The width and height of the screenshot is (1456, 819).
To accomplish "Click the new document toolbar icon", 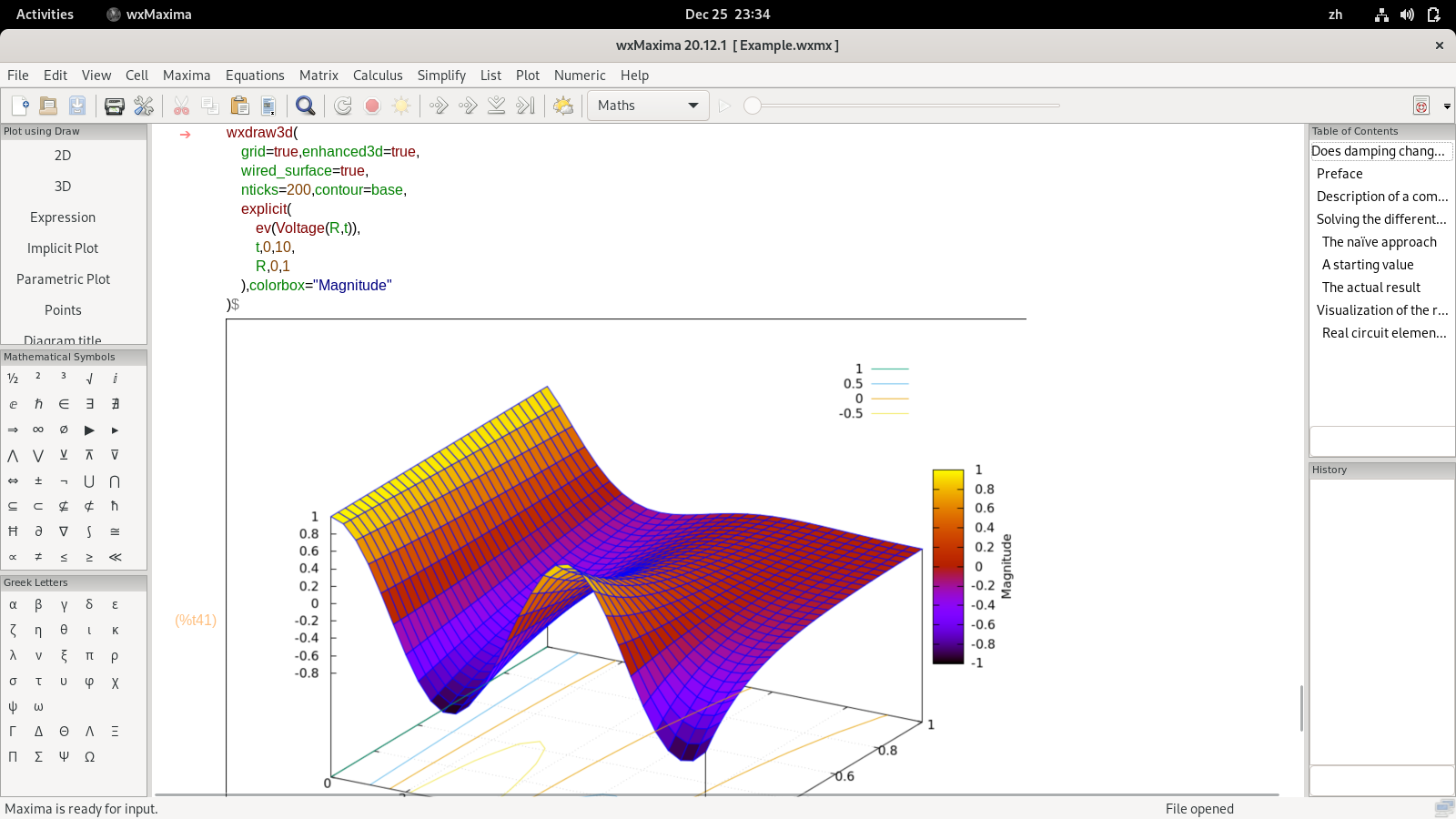I will pyautogui.click(x=20, y=106).
